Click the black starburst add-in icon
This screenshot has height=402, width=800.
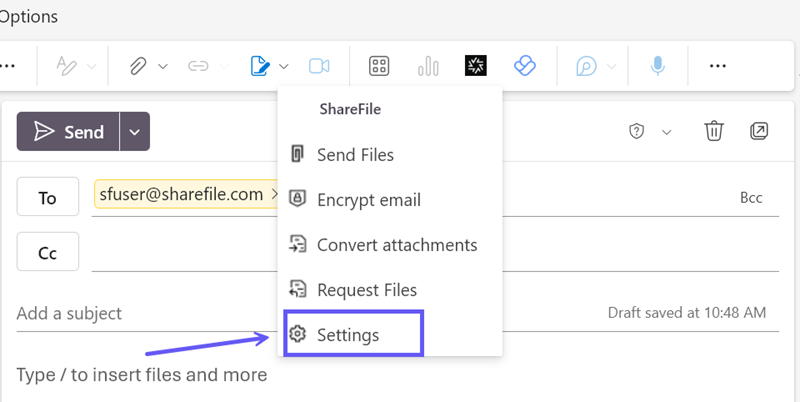(476, 65)
